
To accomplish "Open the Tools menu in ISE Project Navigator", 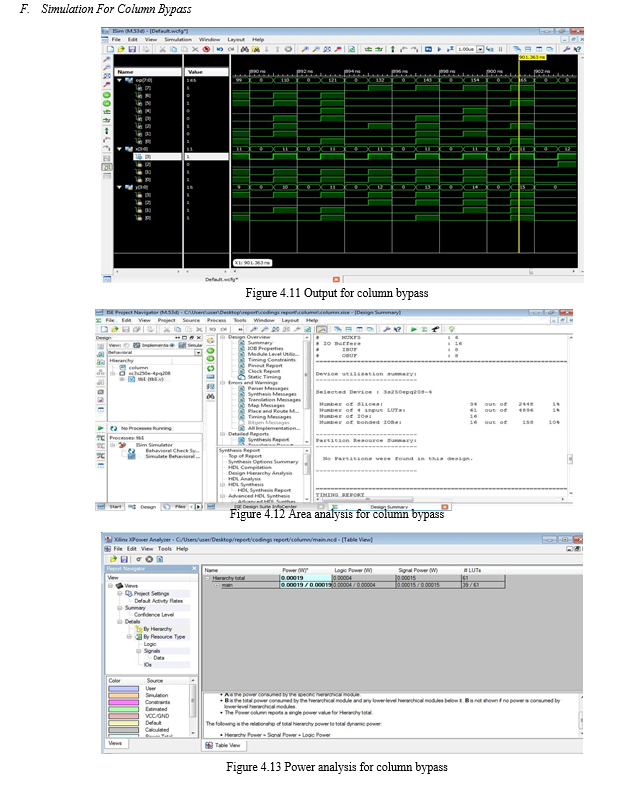I will click(240, 320).
